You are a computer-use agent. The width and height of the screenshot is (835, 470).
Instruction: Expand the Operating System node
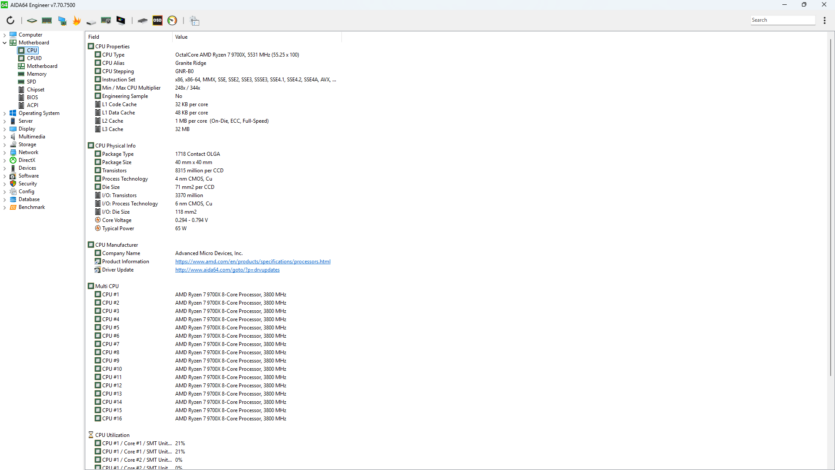(x=5, y=114)
